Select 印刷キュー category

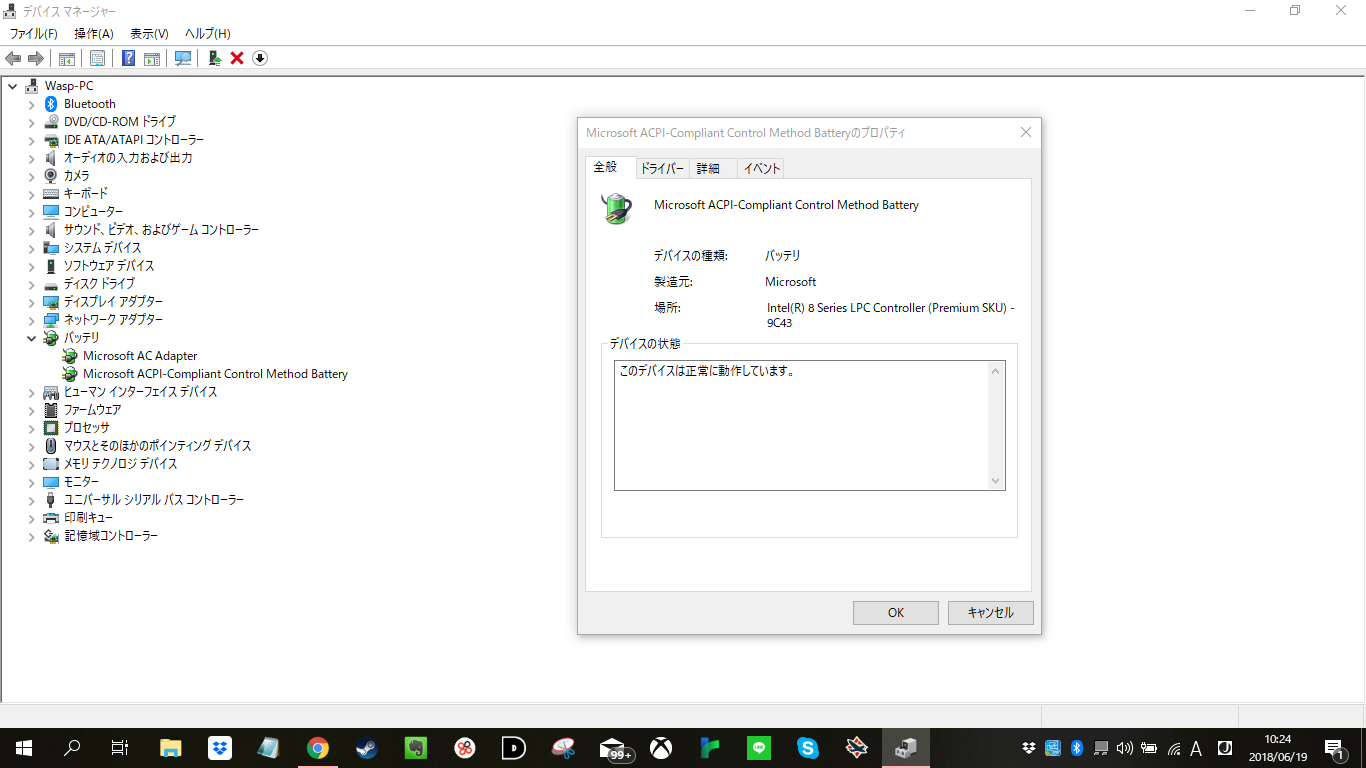click(x=88, y=518)
